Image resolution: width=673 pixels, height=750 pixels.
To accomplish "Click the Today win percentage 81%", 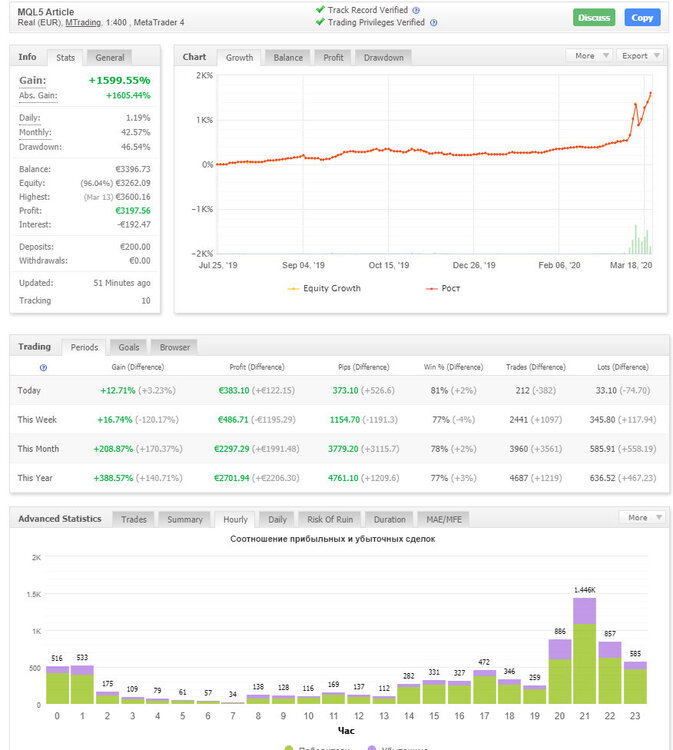I will pos(439,390).
